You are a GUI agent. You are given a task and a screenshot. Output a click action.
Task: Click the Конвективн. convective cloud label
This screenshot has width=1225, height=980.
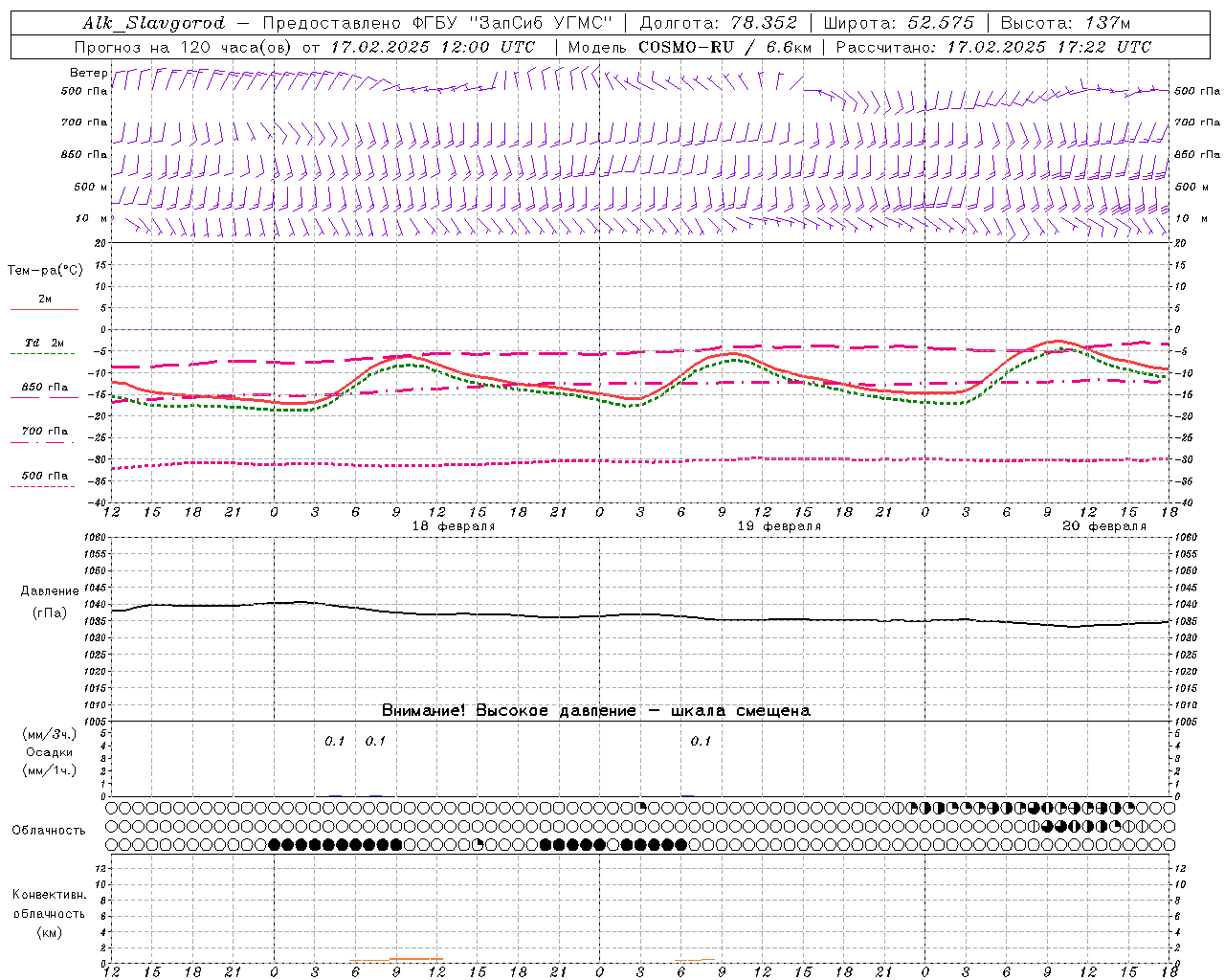[x=49, y=895]
